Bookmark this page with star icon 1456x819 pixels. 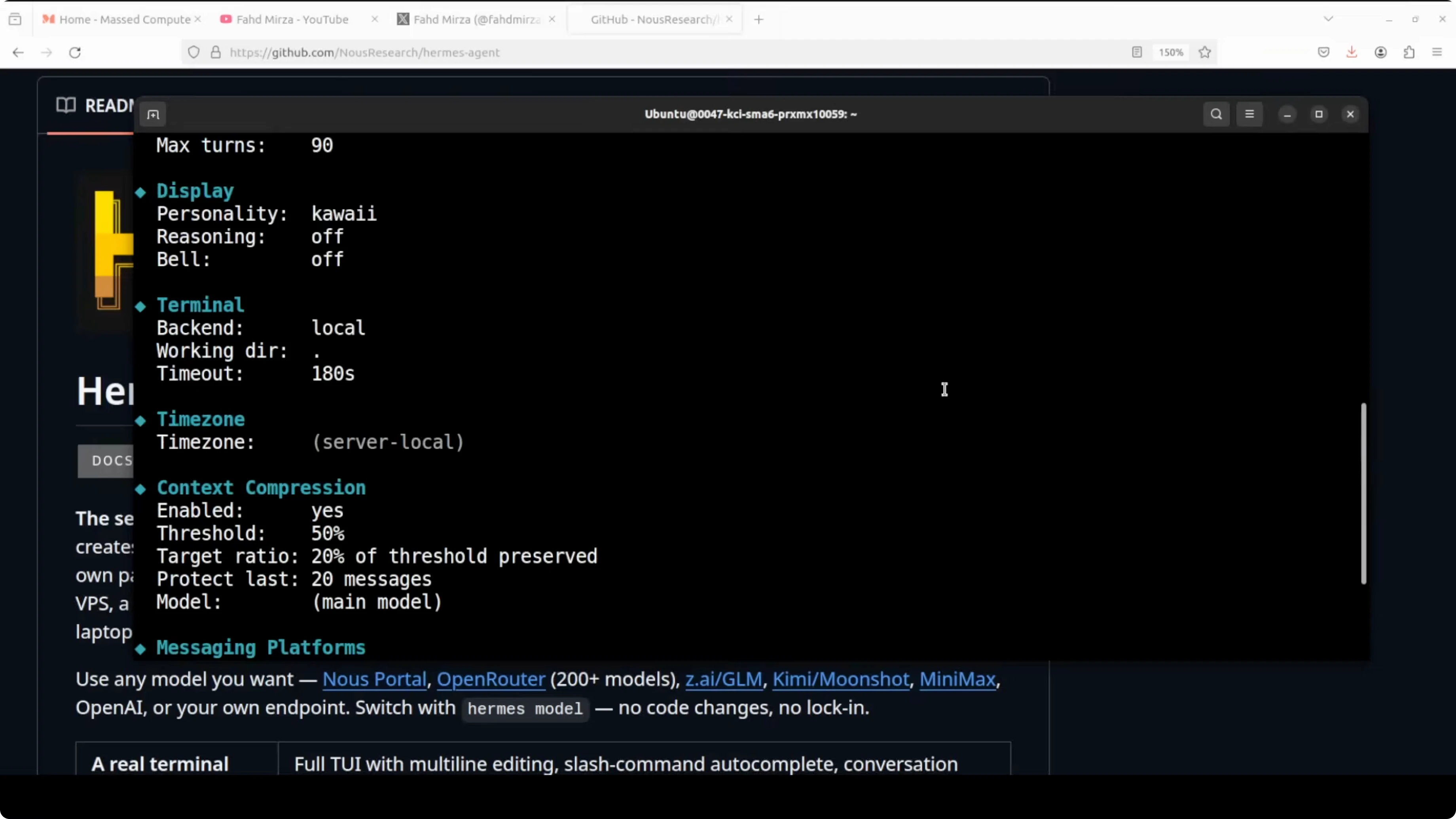[1204, 53]
